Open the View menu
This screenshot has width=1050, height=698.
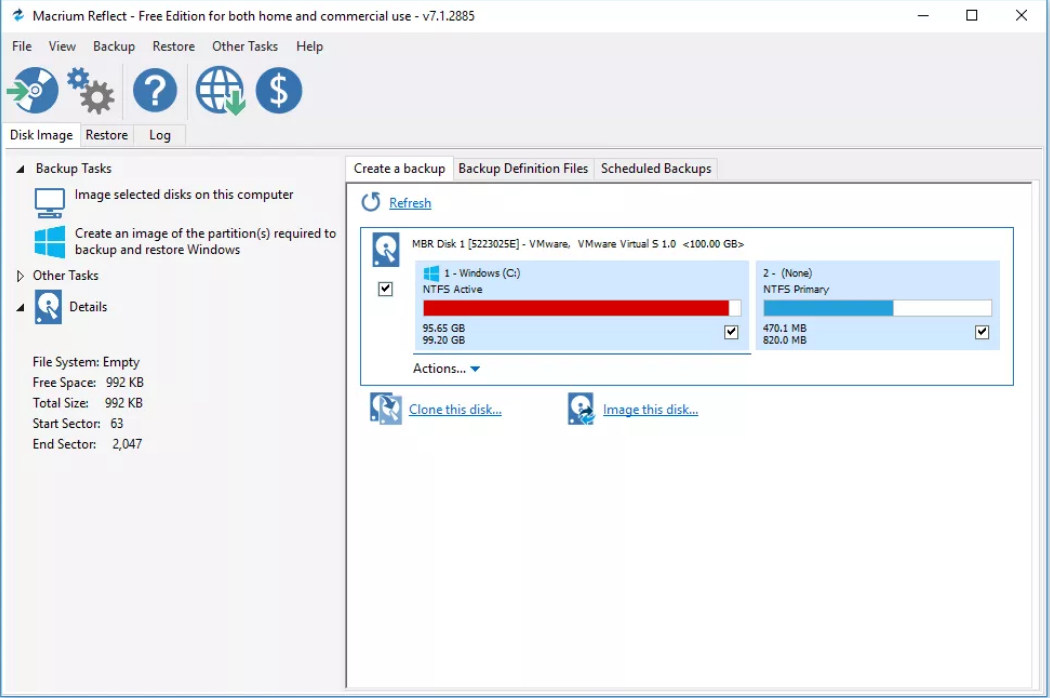point(62,46)
